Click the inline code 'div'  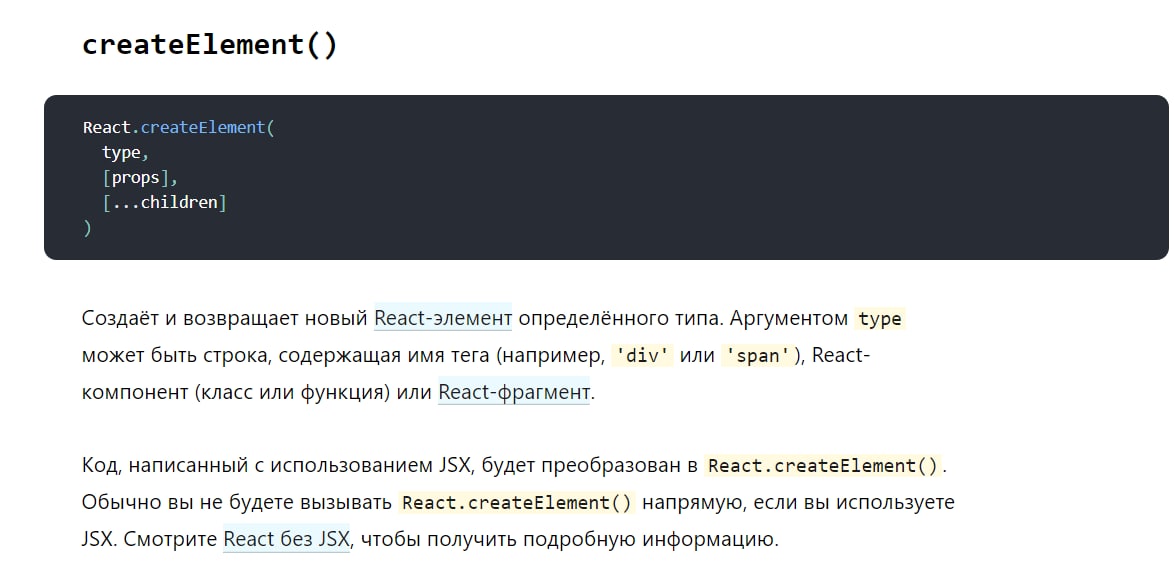click(x=643, y=356)
